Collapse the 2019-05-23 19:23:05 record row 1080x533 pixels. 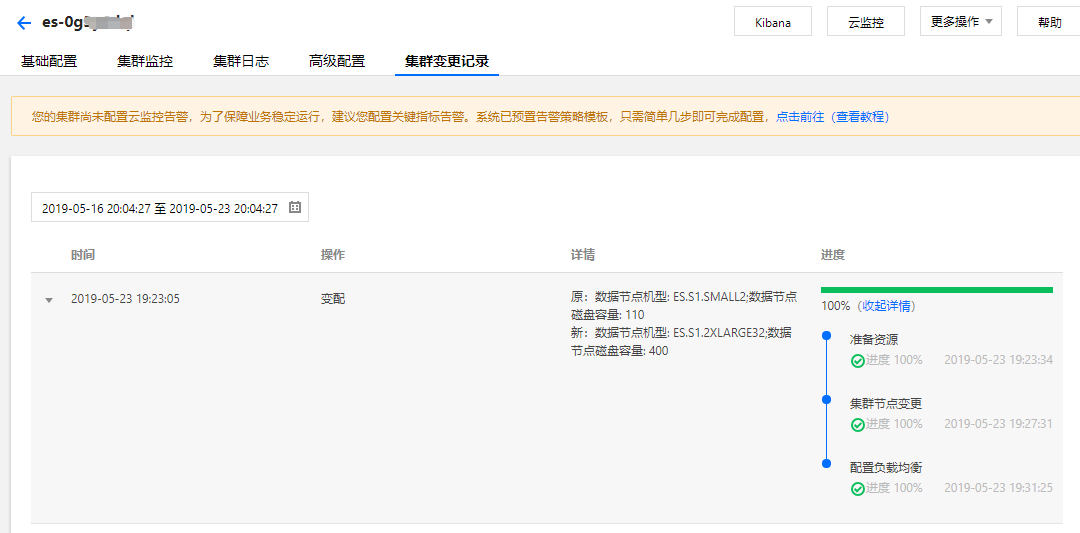[x=48, y=300]
